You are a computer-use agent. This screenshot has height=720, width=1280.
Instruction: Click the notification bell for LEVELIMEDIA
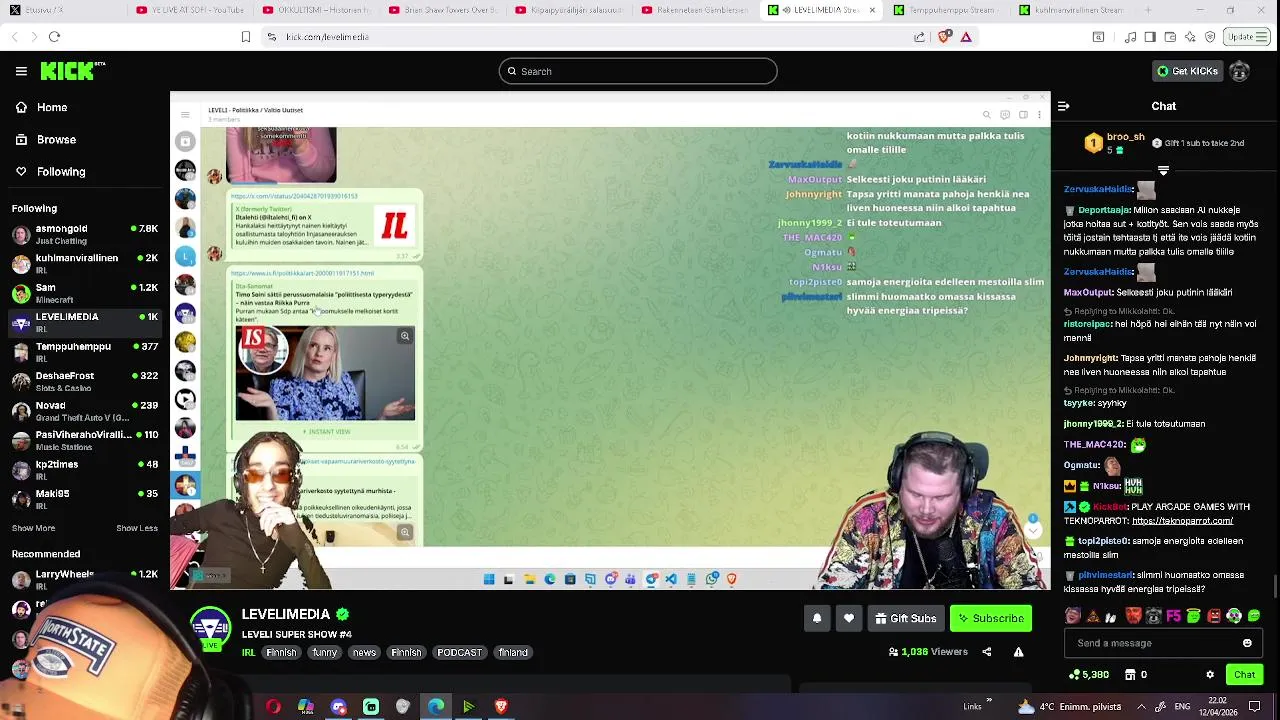(817, 619)
